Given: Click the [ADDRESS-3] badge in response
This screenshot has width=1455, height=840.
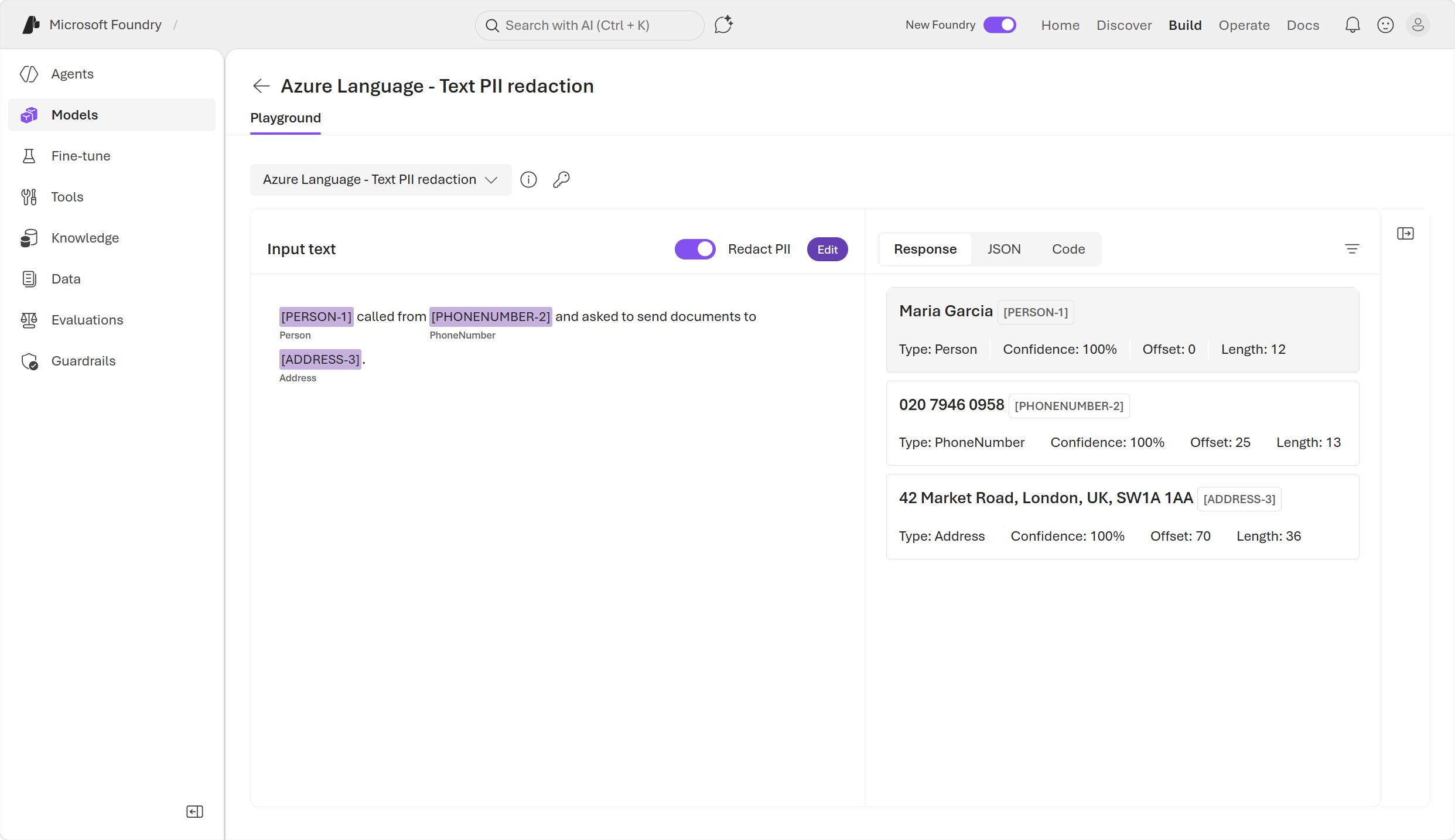Looking at the screenshot, I should tap(1239, 499).
